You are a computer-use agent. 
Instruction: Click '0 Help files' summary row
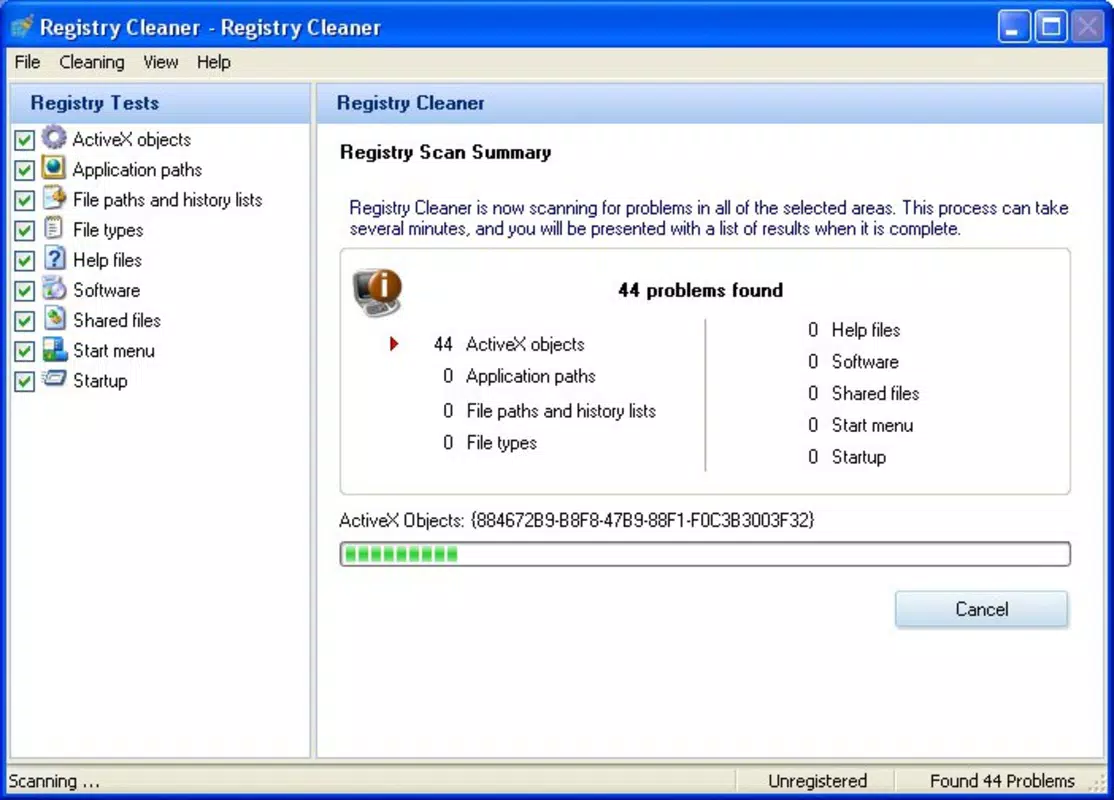(x=854, y=330)
